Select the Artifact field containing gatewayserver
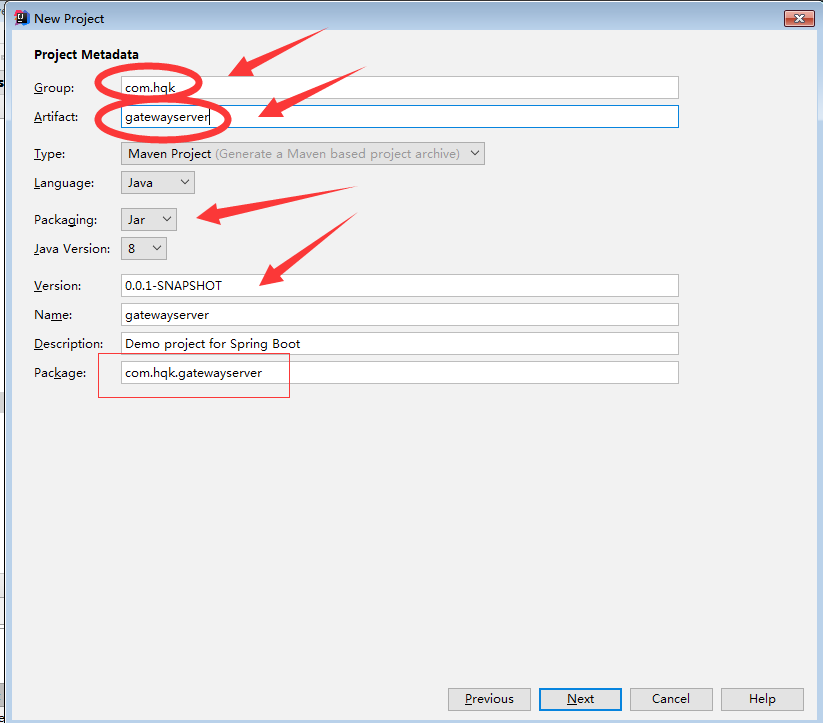 click(400, 116)
